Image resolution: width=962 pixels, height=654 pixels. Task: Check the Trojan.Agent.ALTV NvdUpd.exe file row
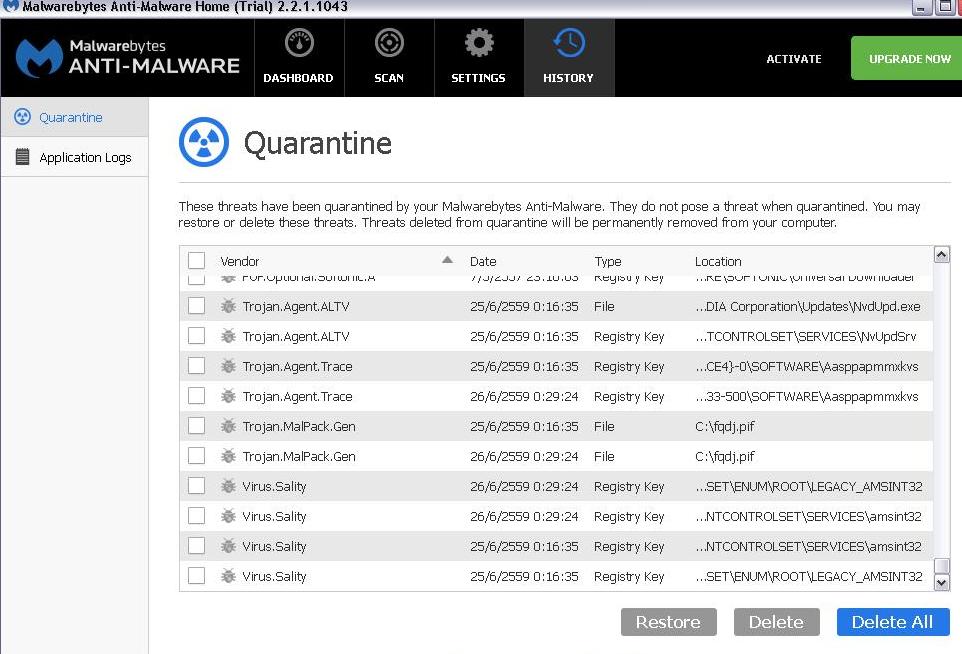click(196, 306)
